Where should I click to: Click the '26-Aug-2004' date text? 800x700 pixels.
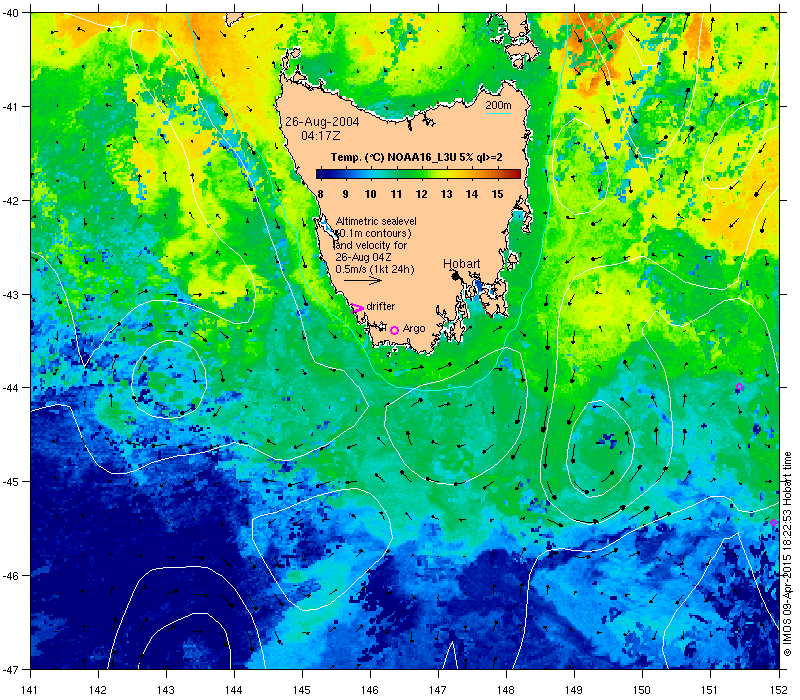click(322, 122)
